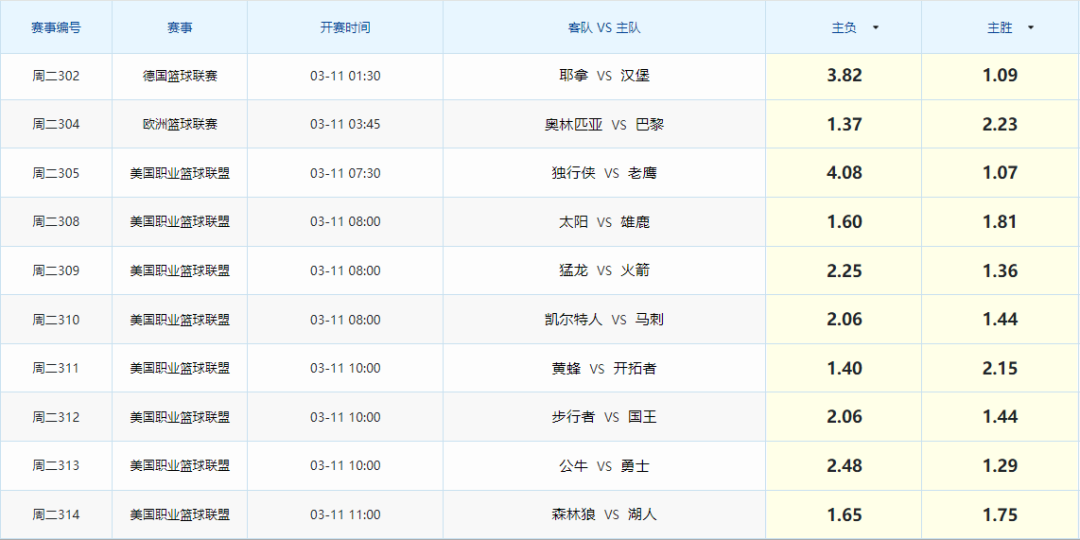Viewport: 1080px width, 540px height.
Task: Select odds 1.29 for 公牛 VS 勇士
Action: tap(1001, 466)
